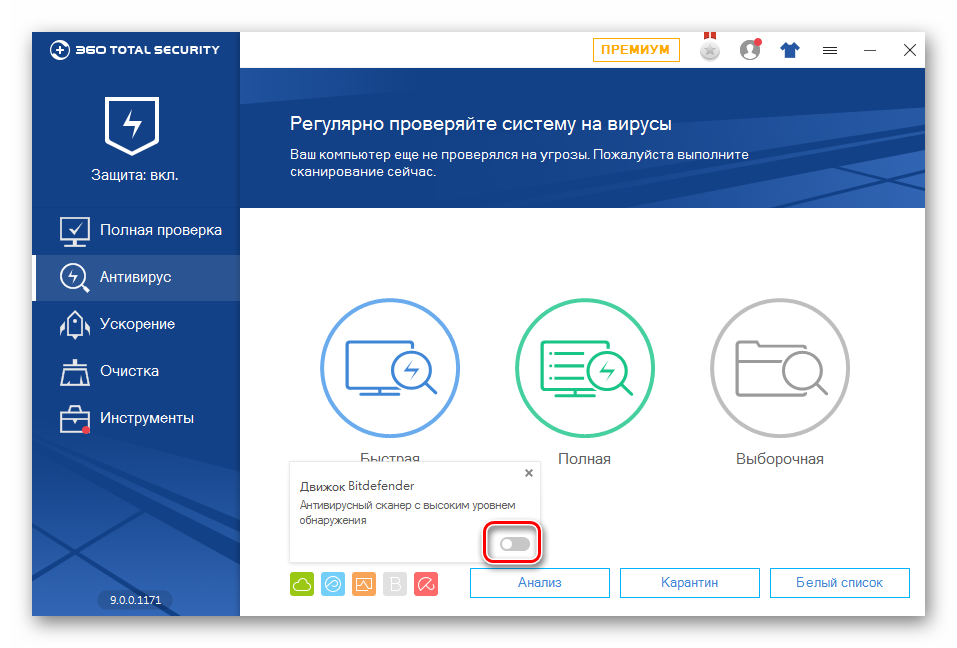Open the Белый список whitelist

(x=839, y=583)
